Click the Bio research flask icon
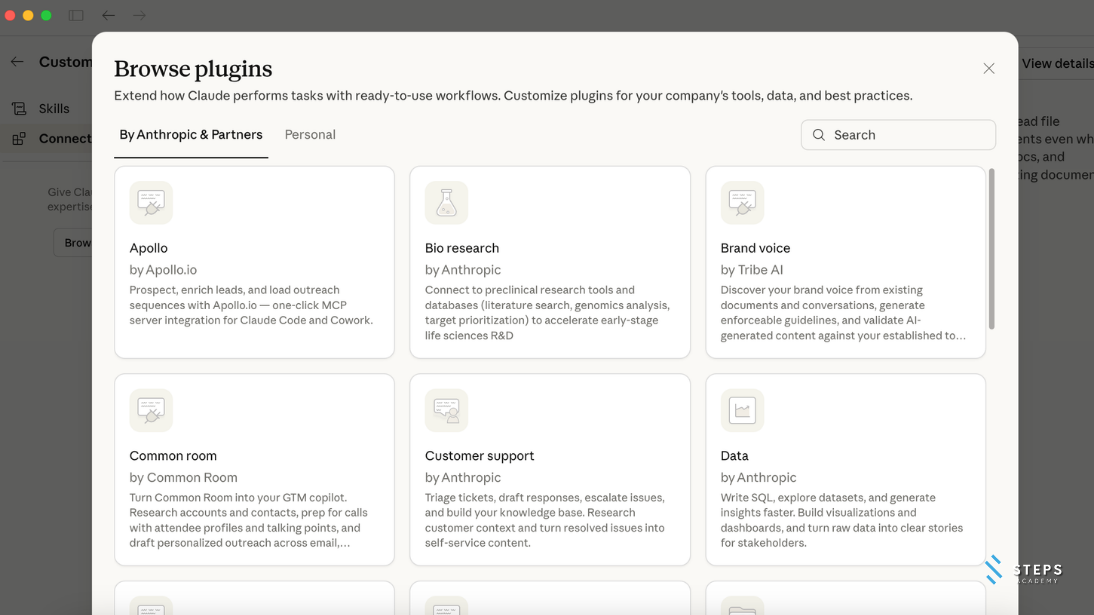Image resolution: width=1094 pixels, height=615 pixels. (x=446, y=203)
